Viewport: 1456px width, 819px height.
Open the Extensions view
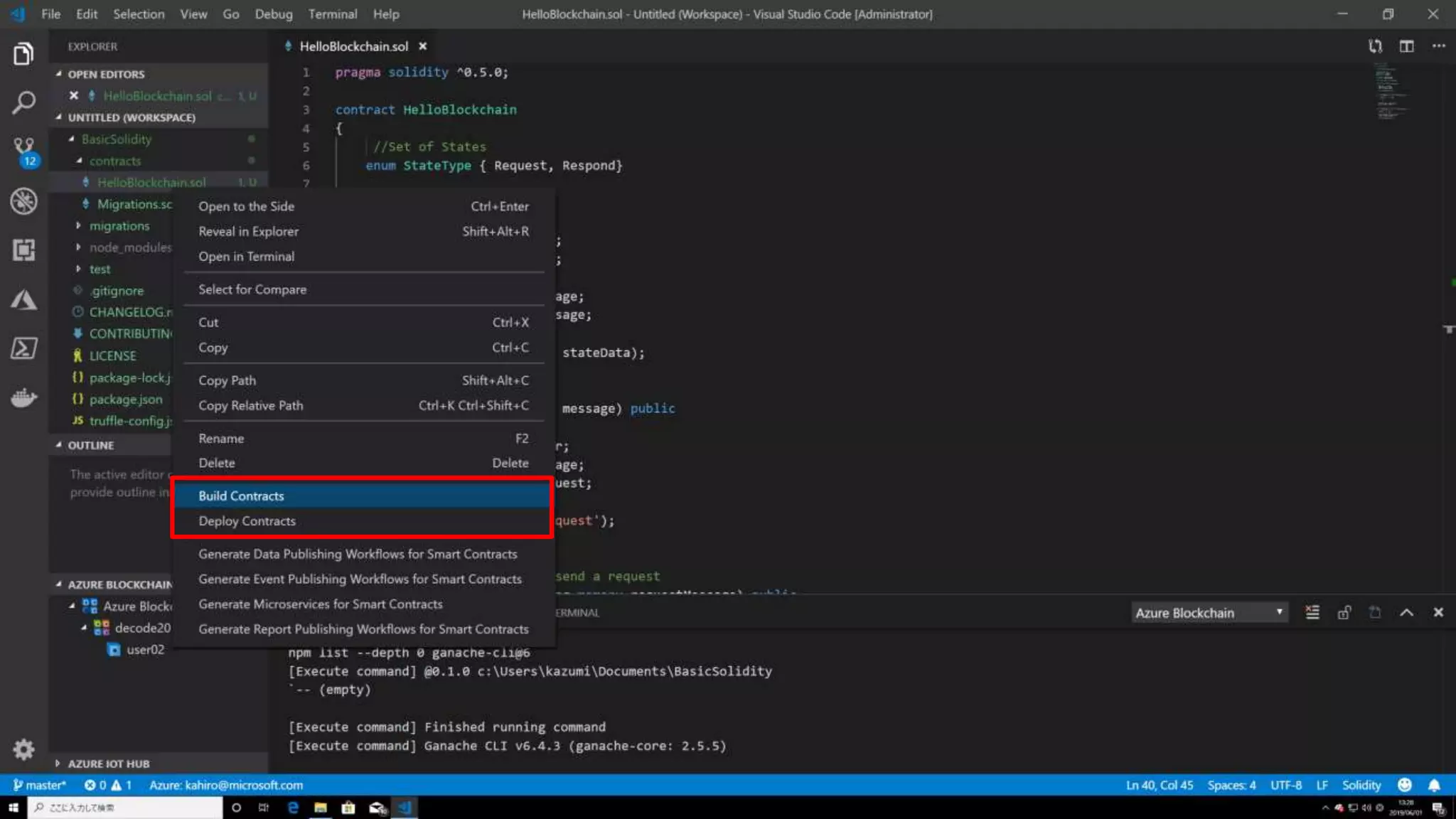pyautogui.click(x=23, y=250)
